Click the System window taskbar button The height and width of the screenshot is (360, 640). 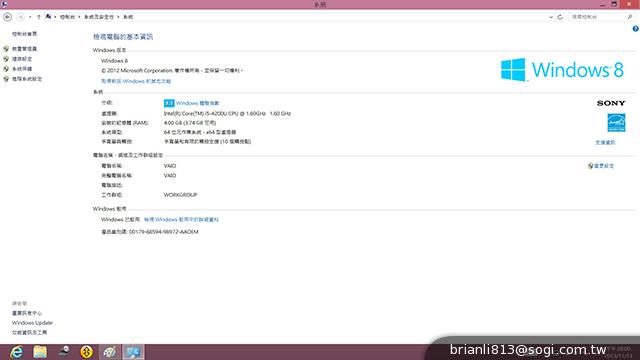point(133,352)
